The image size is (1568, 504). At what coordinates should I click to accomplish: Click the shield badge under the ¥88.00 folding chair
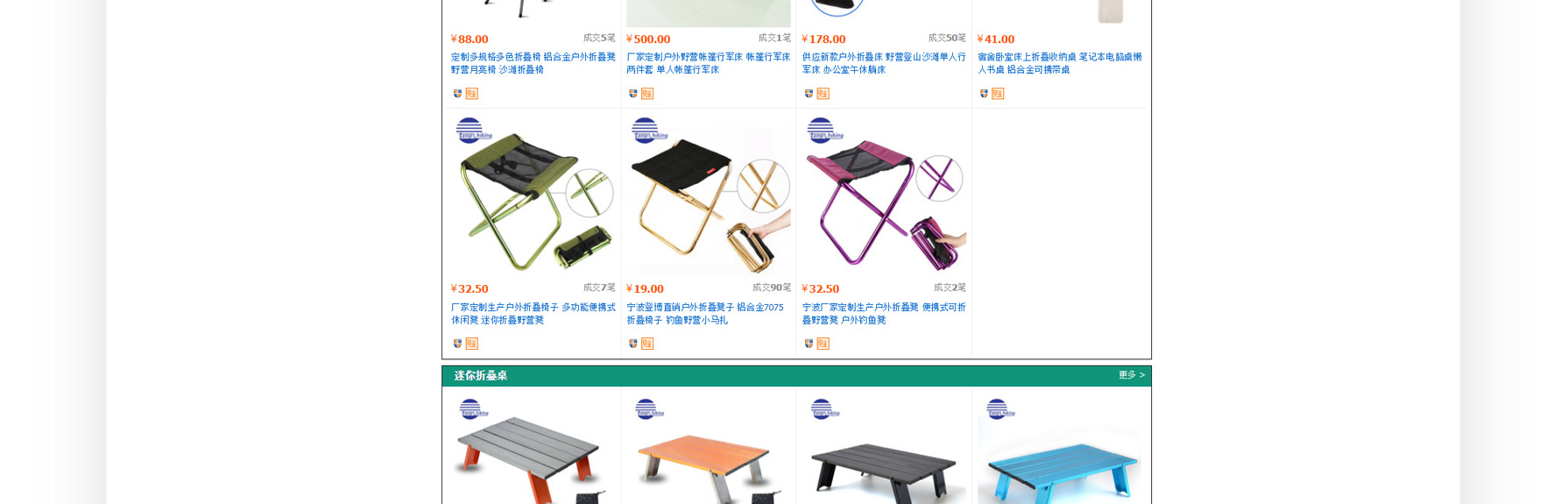click(457, 94)
